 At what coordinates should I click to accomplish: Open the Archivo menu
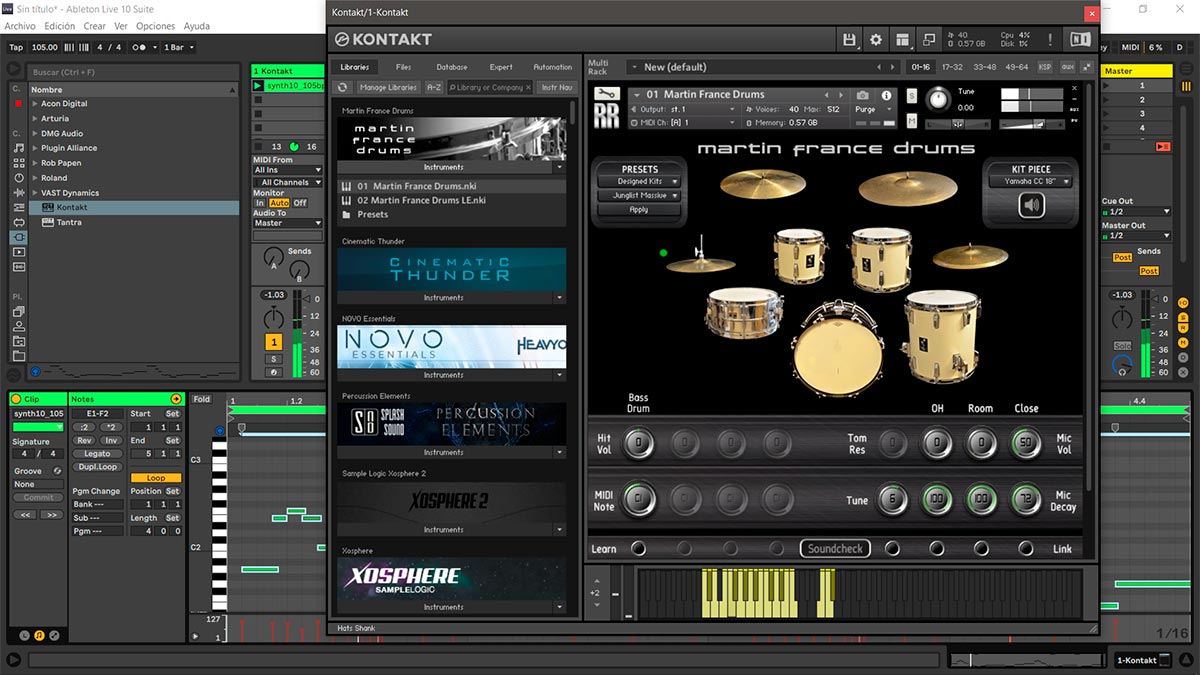[20, 26]
